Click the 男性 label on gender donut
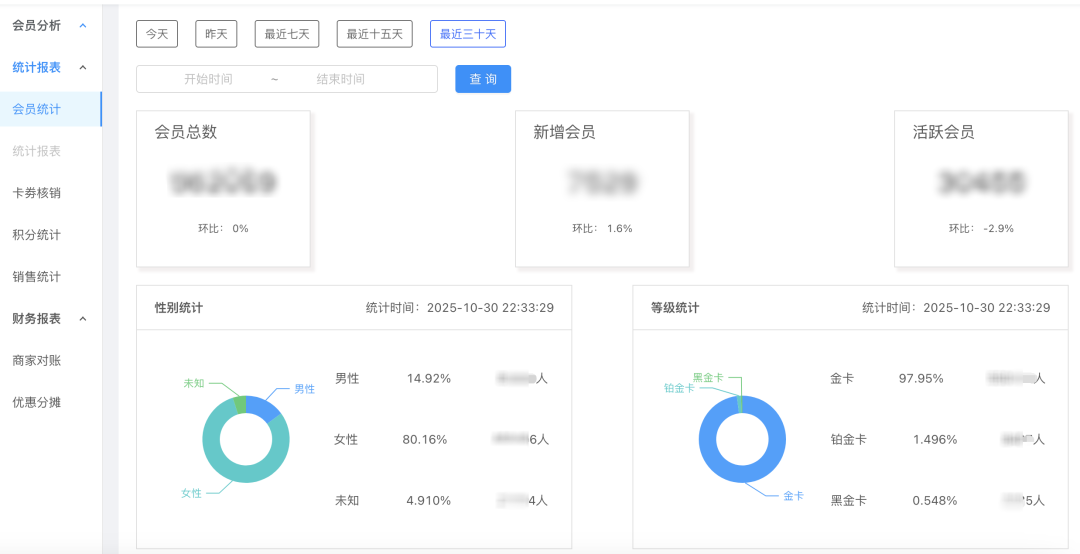 tap(304, 389)
